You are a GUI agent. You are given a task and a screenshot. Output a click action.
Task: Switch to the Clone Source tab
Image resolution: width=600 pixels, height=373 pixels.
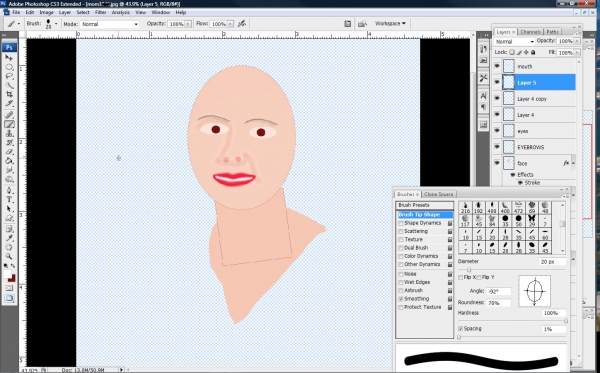point(439,194)
